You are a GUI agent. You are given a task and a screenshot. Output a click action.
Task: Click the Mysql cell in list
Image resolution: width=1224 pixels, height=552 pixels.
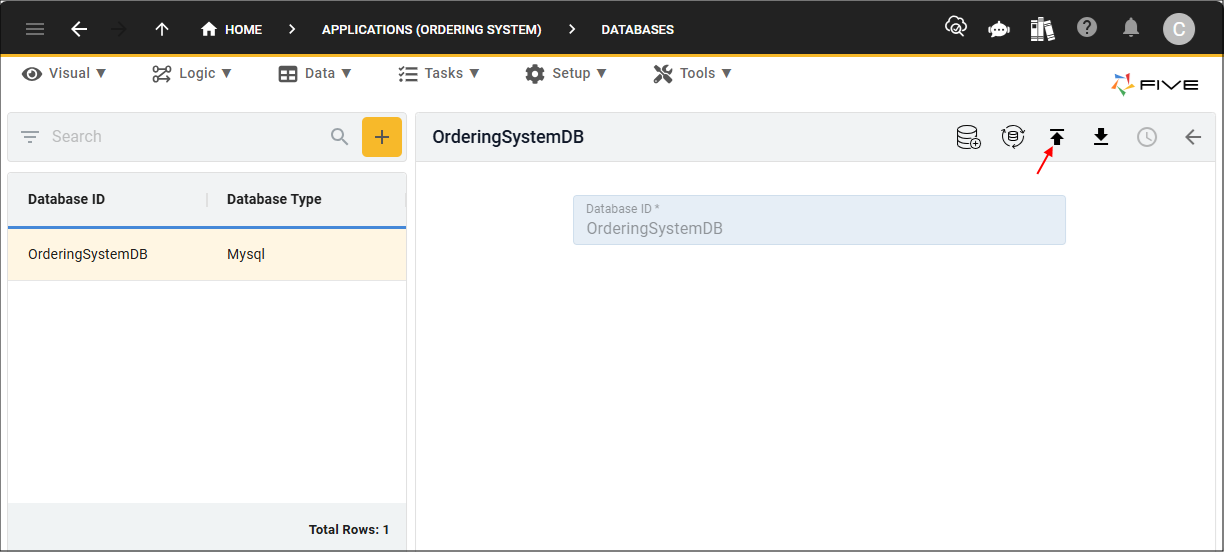coord(246,254)
